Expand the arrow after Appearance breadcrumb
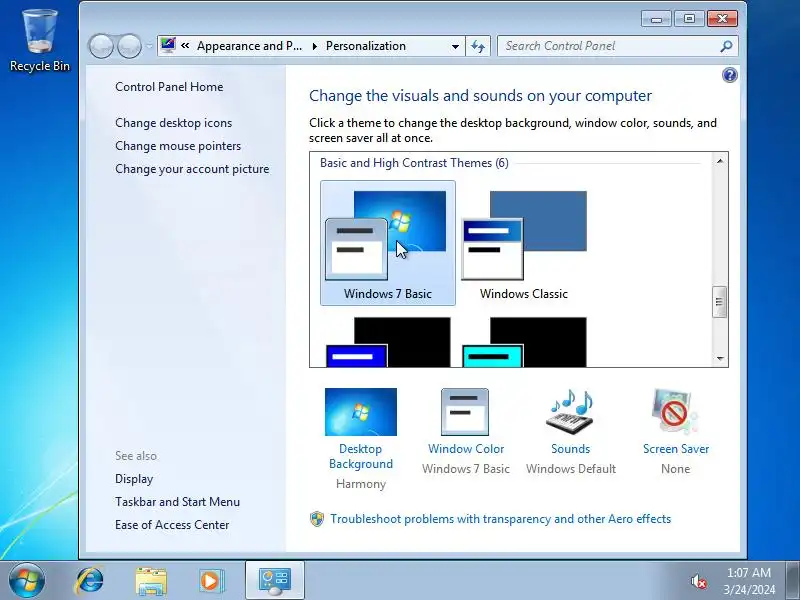Image resolution: width=800 pixels, height=600 pixels. [314, 46]
